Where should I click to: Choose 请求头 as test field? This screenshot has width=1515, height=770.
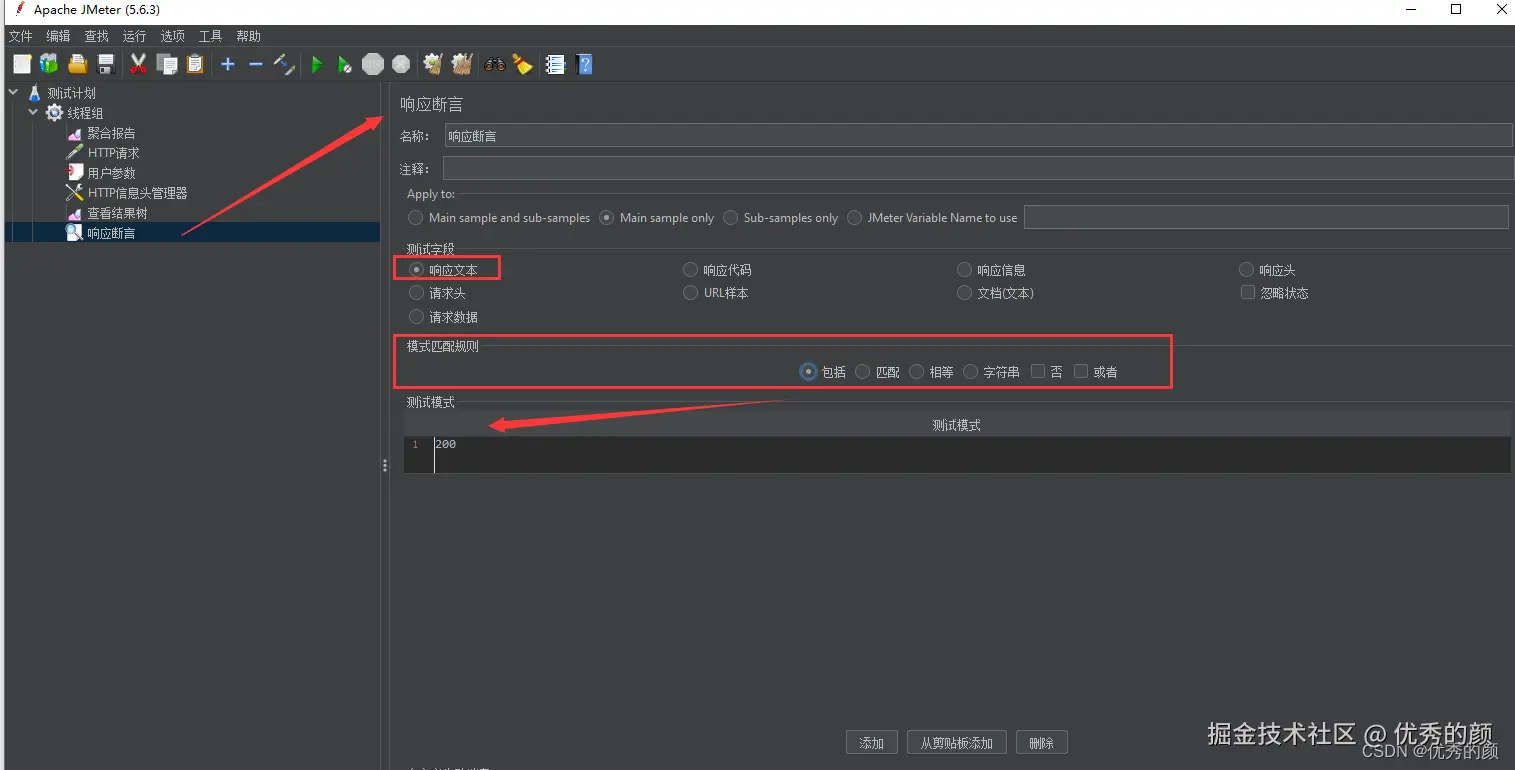point(417,293)
